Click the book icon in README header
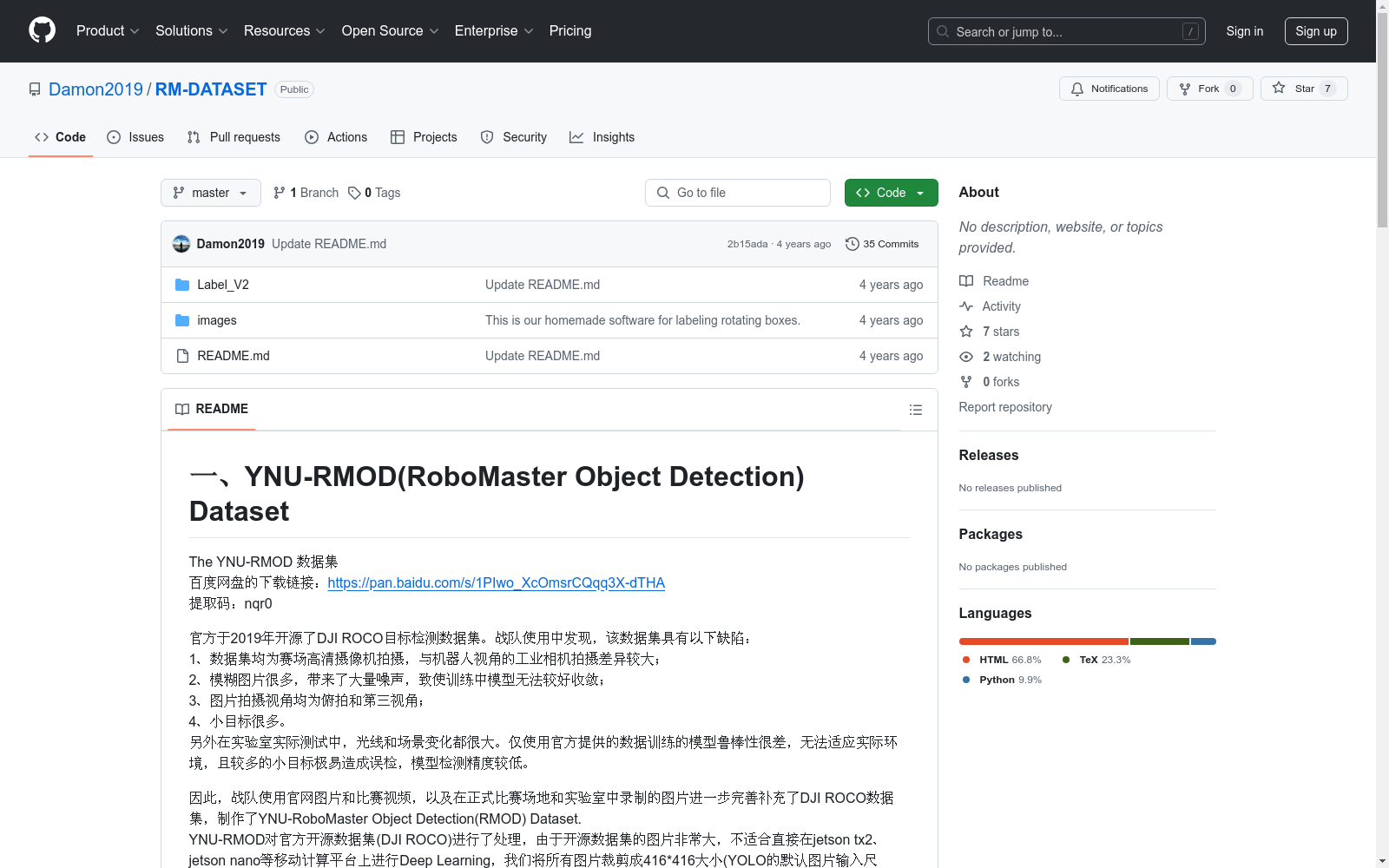Viewport: 1389px width, 868px height. (182, 409)
